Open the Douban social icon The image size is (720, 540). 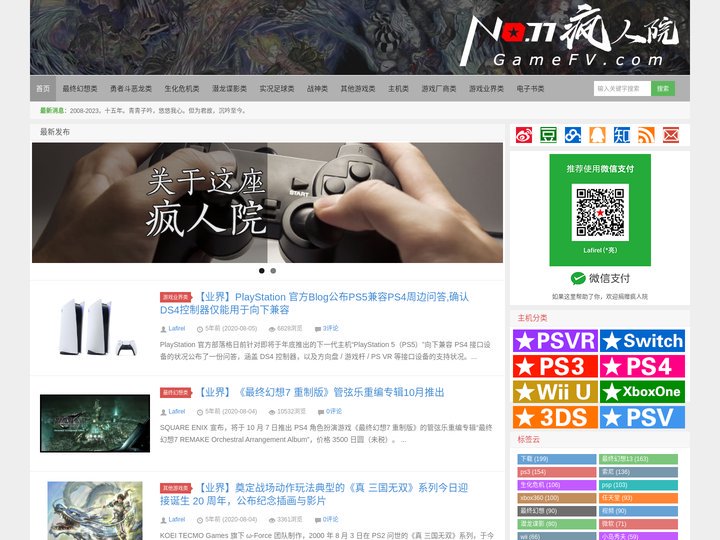point(548,135)
